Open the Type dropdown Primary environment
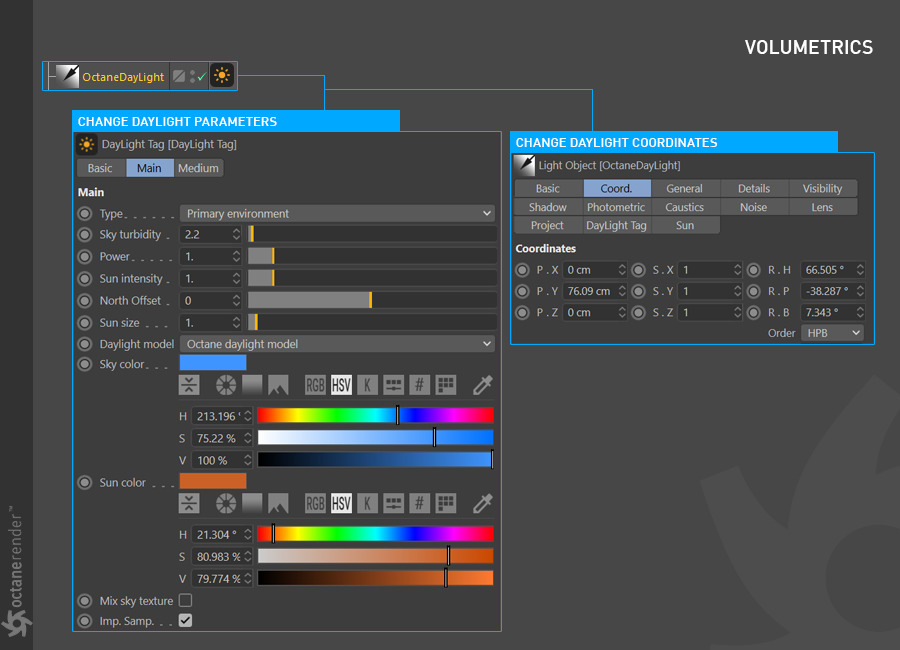 tap(337, 213)
